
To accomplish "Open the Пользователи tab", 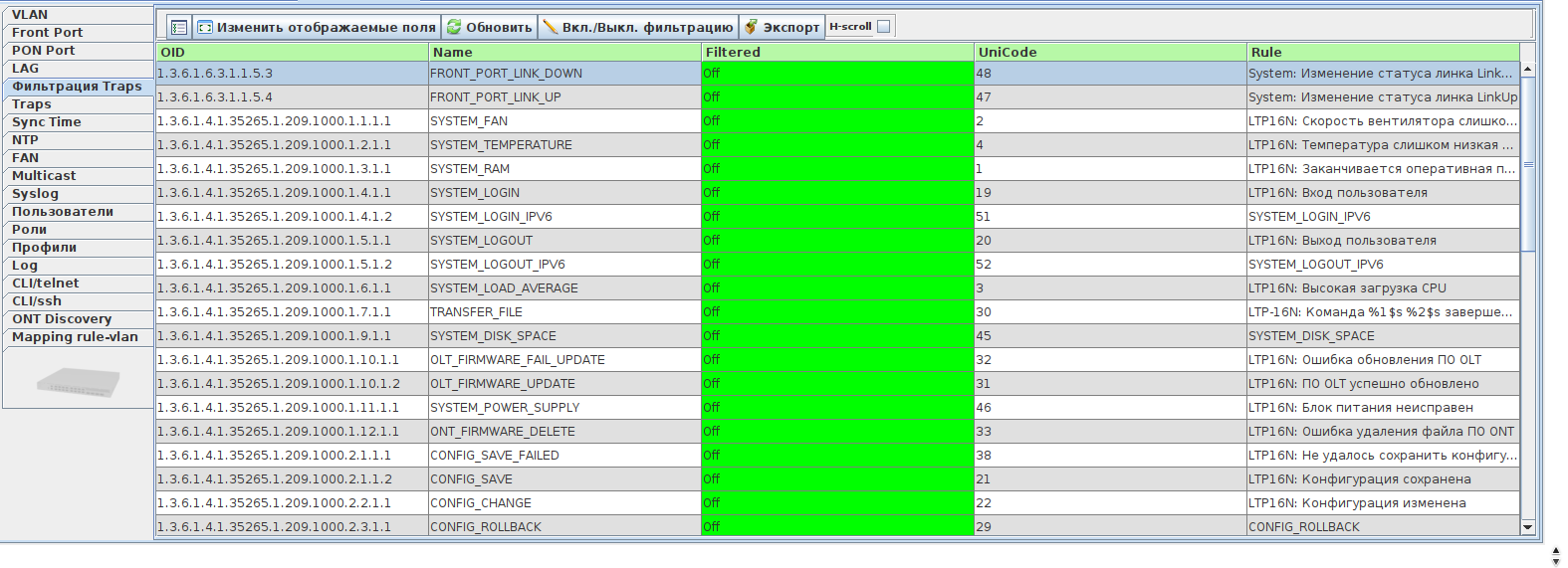I will coord(79,212).
